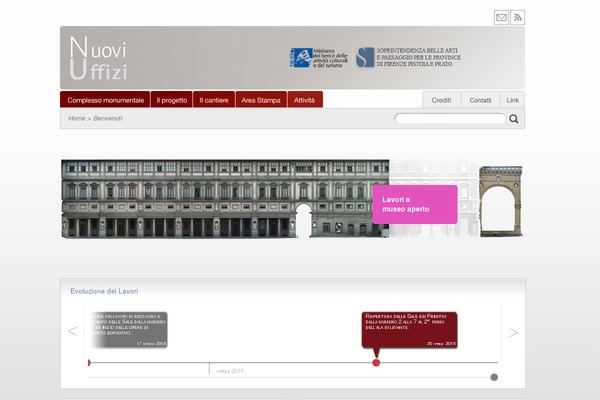Viewport: 600px width, 400px height.
Task: Open the RSS feed icon
Action: 518,17
